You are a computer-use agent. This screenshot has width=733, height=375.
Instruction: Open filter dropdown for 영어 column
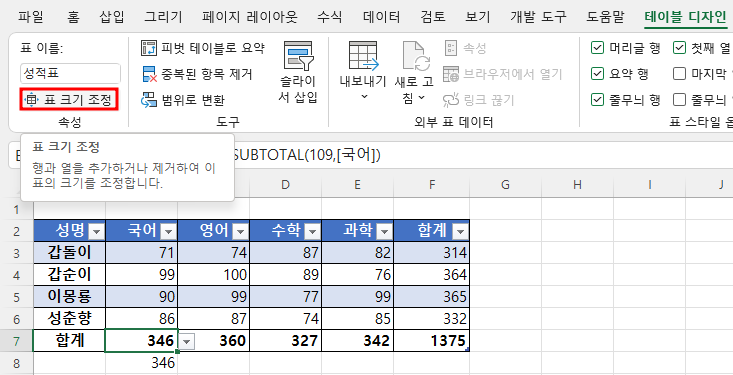click(240, 231)
